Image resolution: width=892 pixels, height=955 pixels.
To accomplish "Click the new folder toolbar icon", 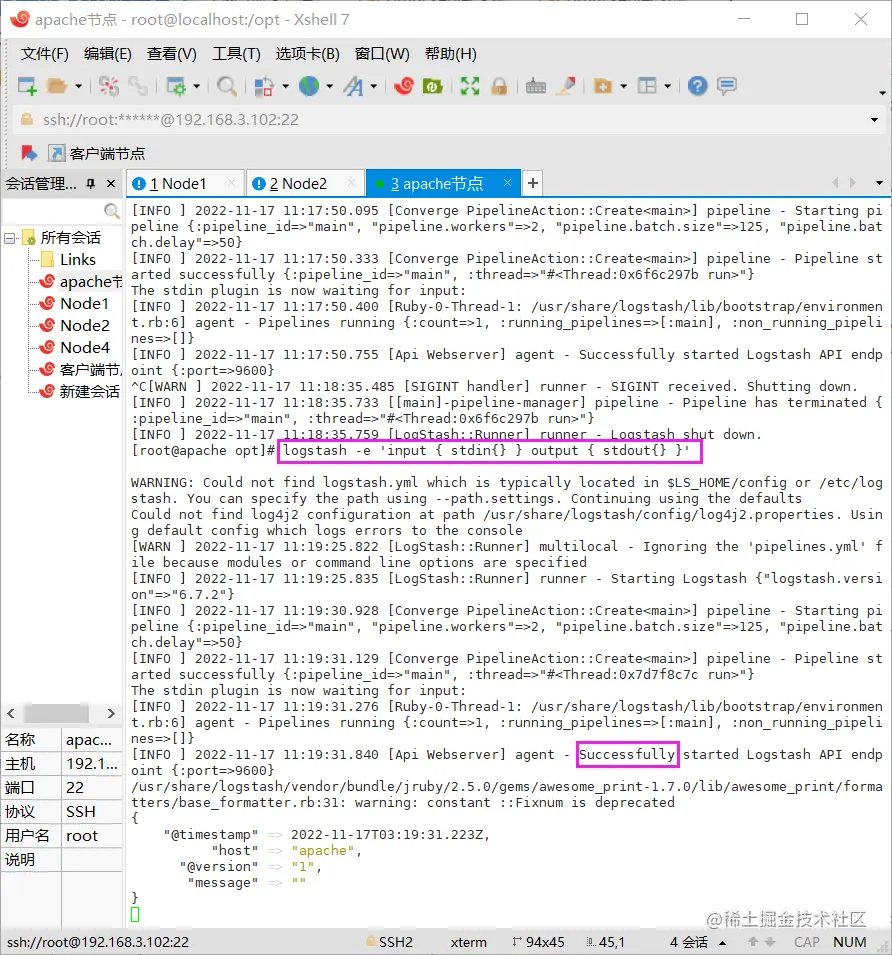I will pyautogui.click(x=603, y=86).
